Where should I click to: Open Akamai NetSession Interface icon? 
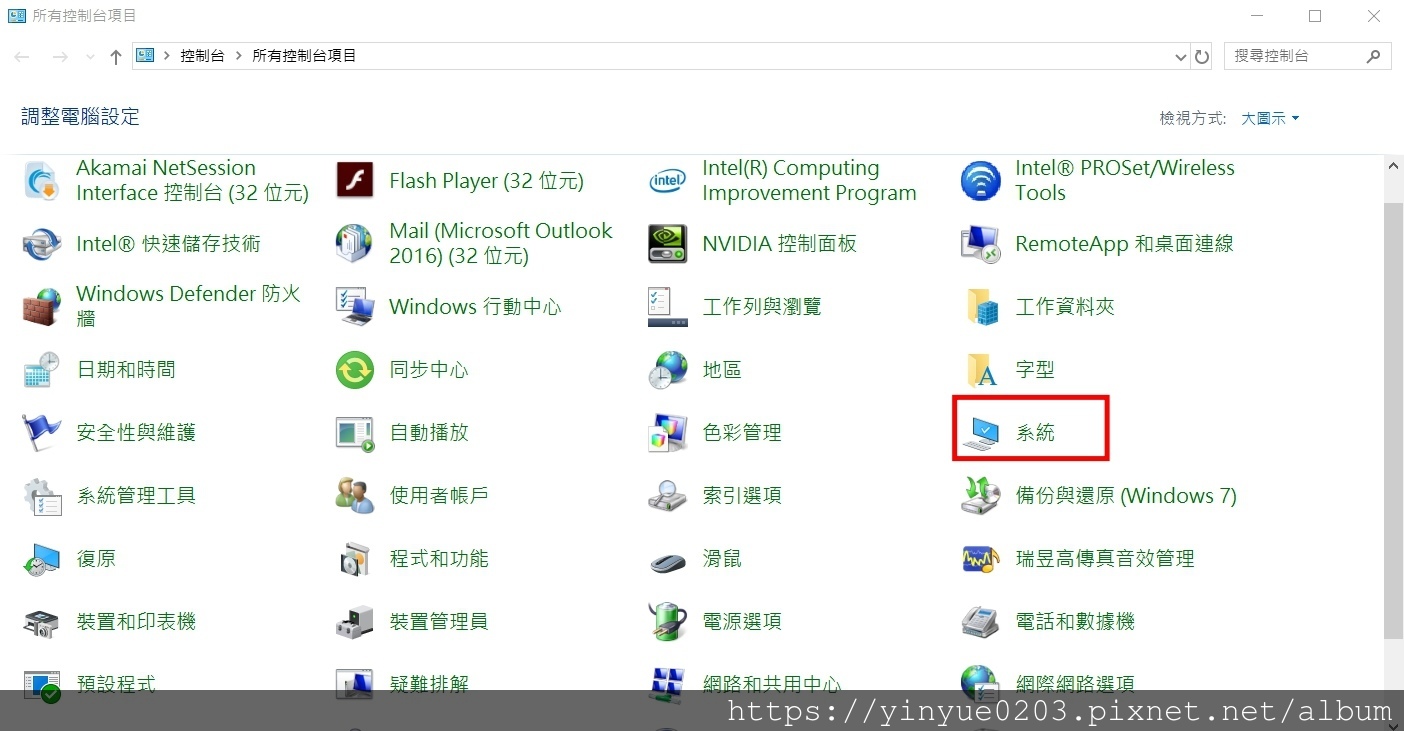click(42, 181)
